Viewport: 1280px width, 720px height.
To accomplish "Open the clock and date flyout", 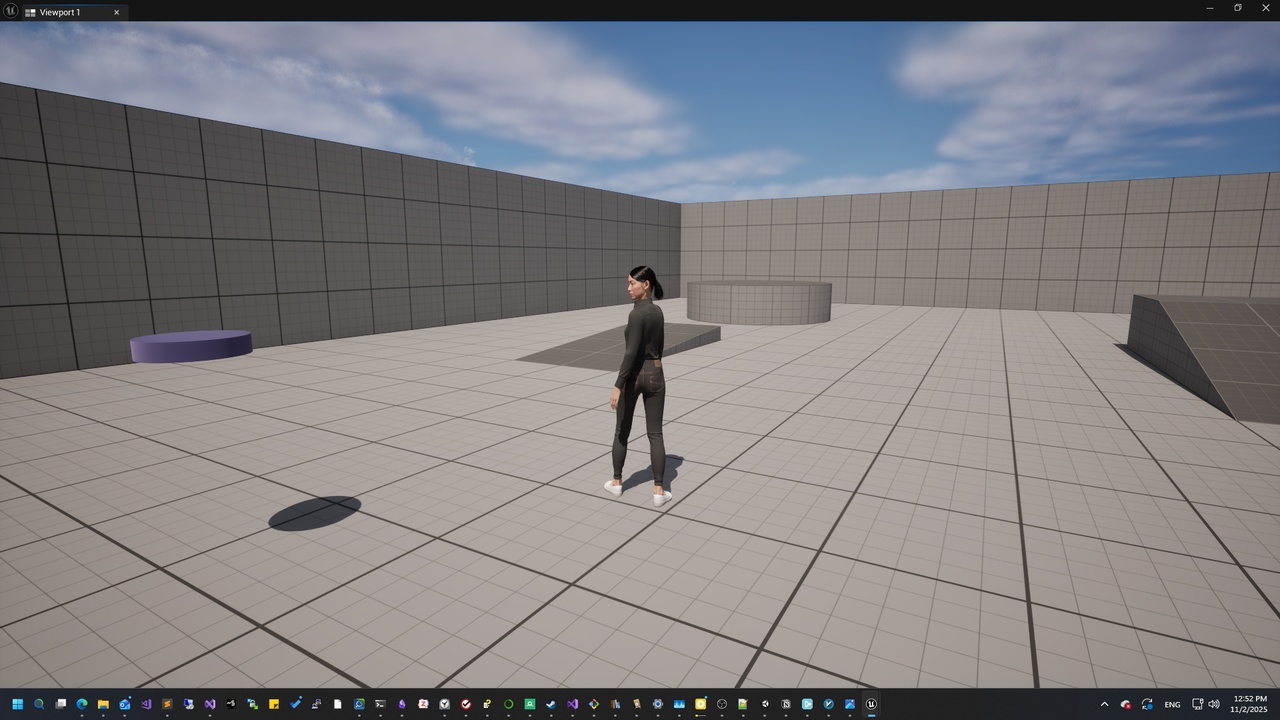I will click(x=1250, y=704).
